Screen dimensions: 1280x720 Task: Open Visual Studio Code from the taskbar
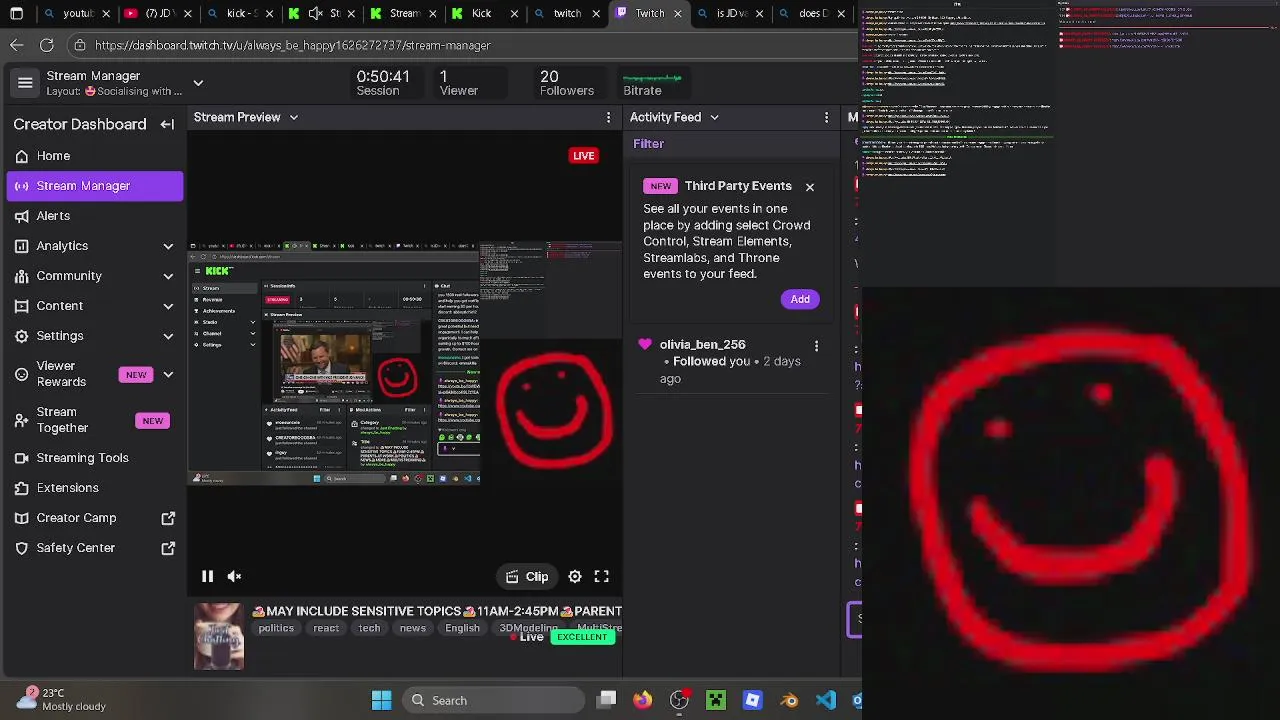click(826, 701)
